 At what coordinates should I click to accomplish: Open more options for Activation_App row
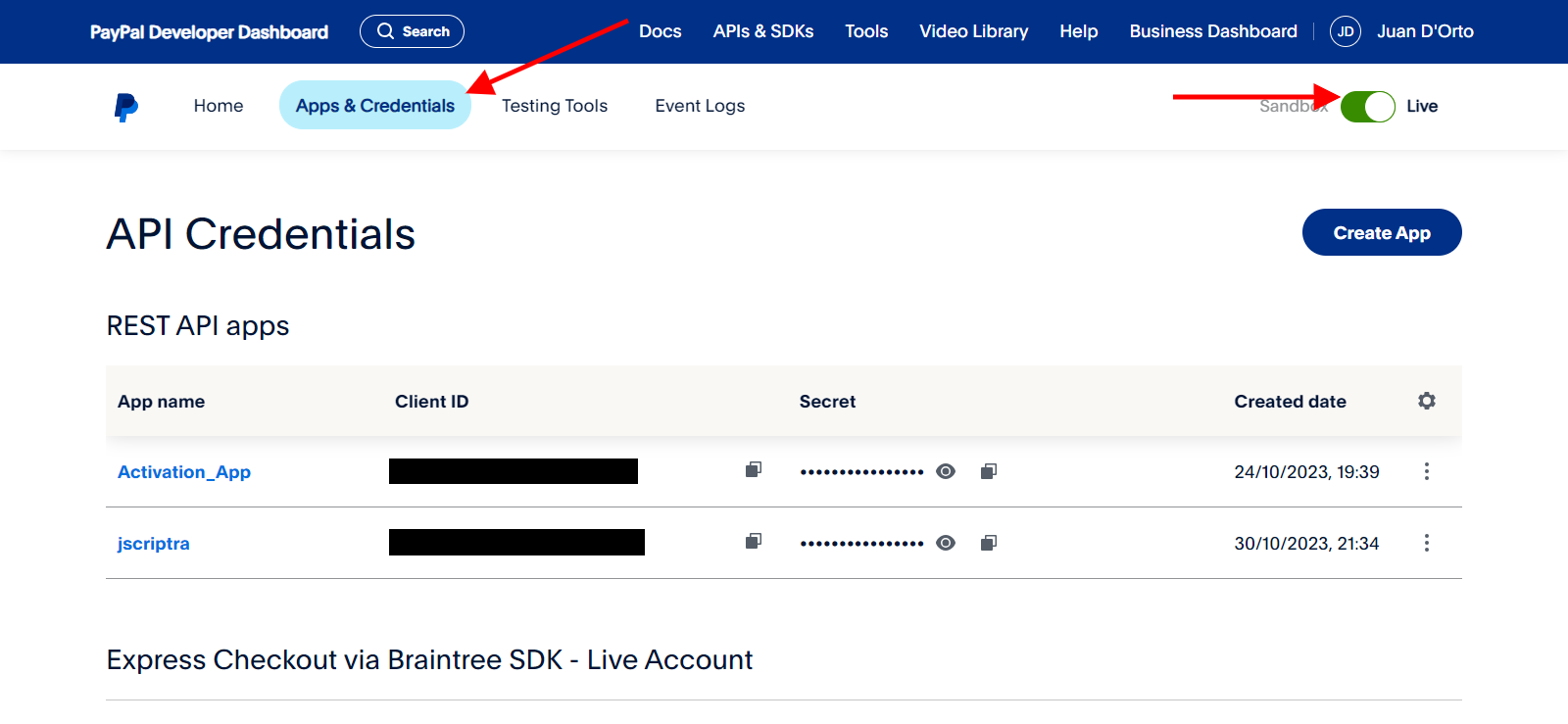(x=1426, y=471)
